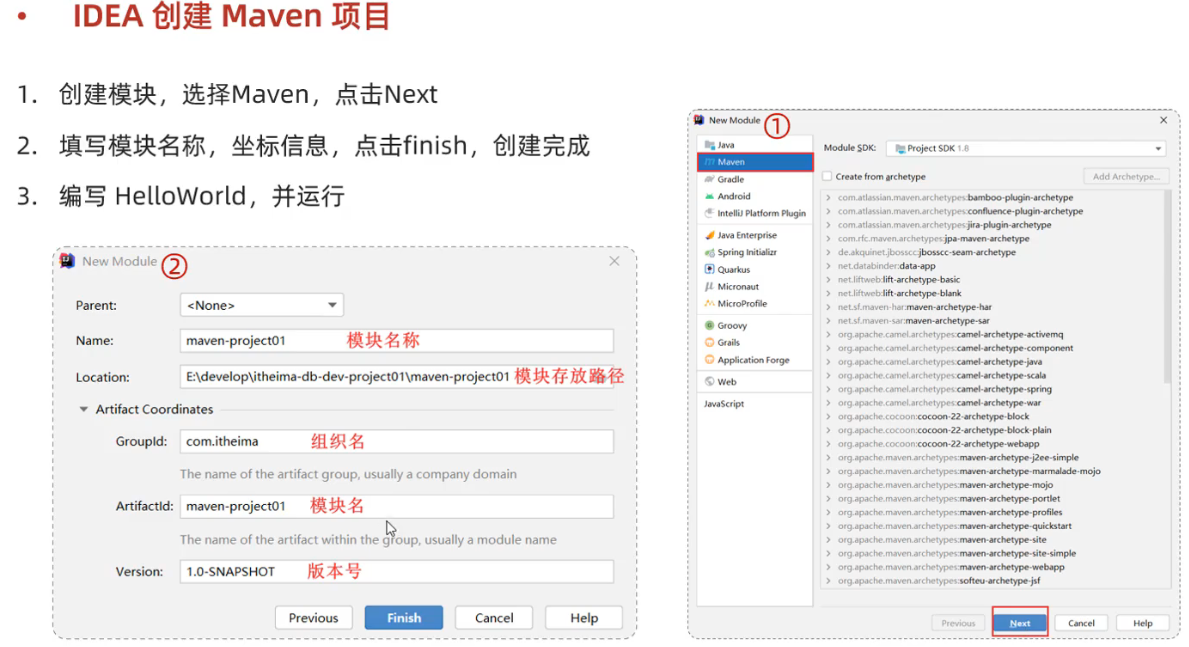
Task: Click the MicroProfile icon
Action: (x=710, y=303)
